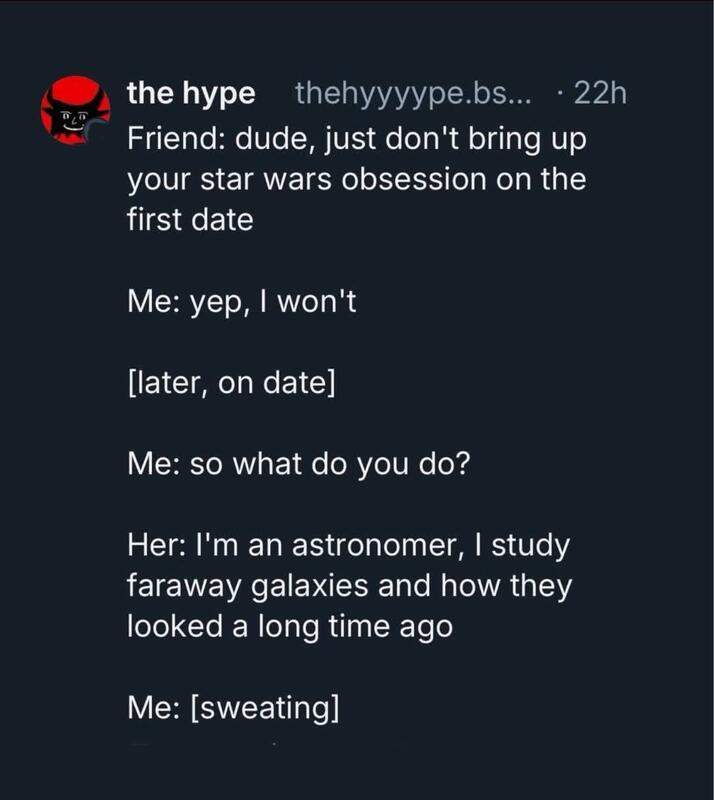
Task: Select the line "Me: so what do you do?"
Action: (x=299, y=464)
